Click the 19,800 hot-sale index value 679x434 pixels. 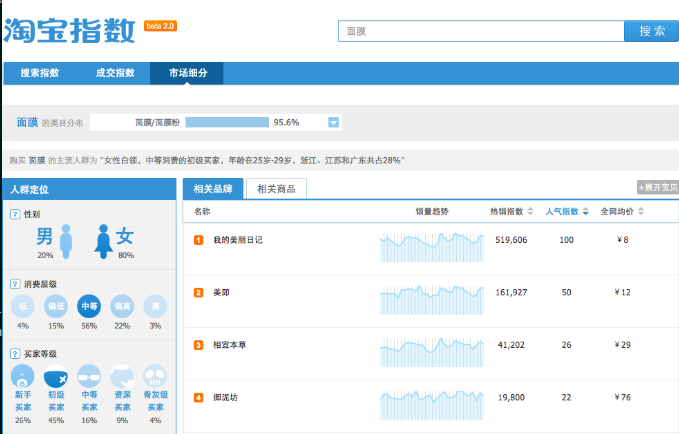[x=511, y=398]
